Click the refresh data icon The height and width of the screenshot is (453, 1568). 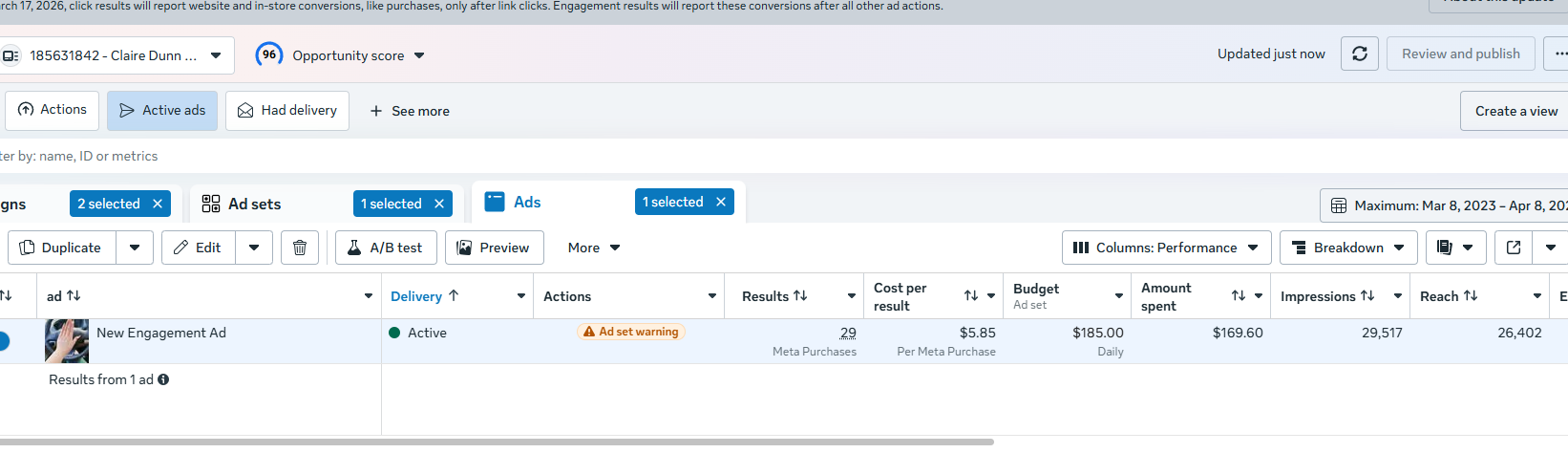point(1360,54)
